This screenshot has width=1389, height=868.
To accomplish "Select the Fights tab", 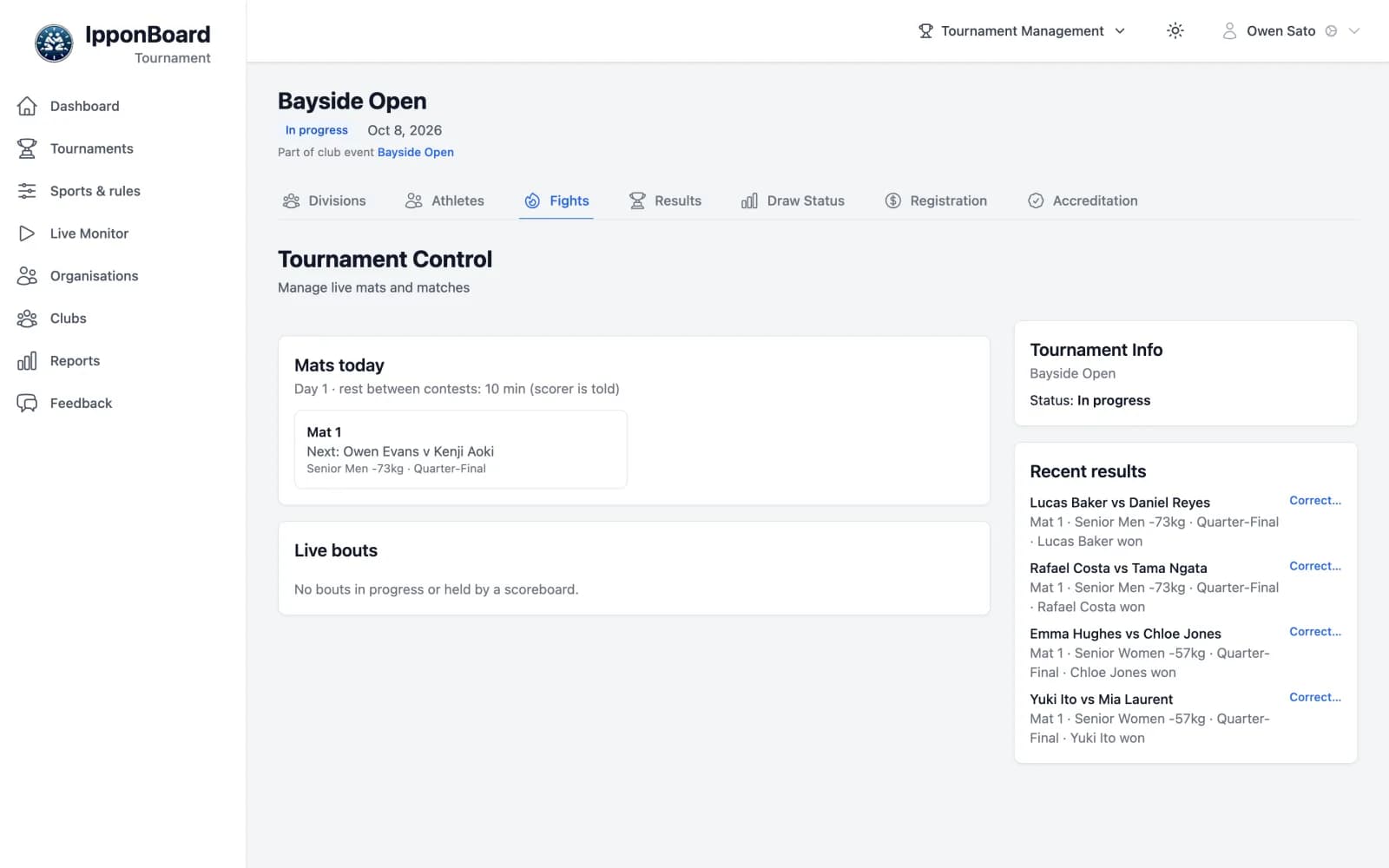I will (x=556, y=201).
